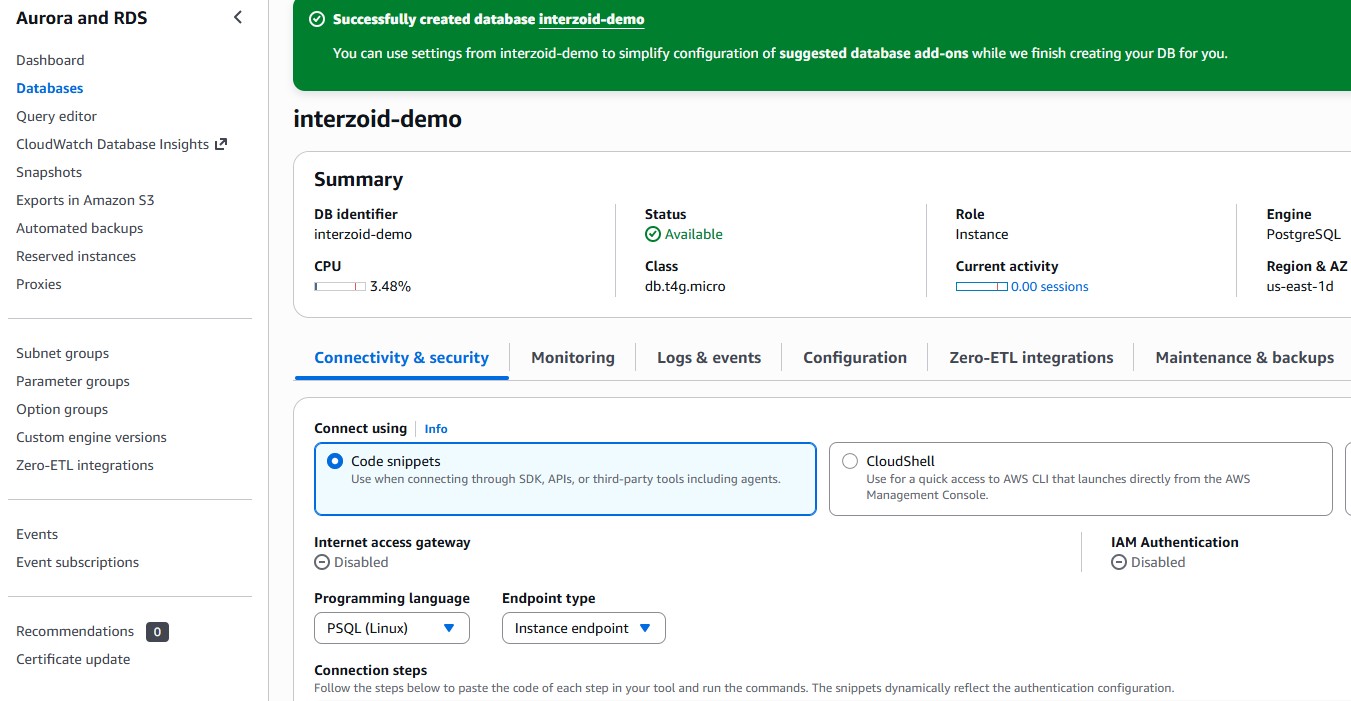Click the Disabled icon under Internet access gateway

[322, 562]
